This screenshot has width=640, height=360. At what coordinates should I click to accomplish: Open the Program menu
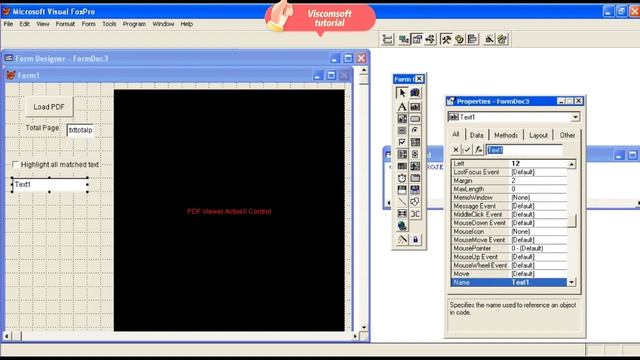coord(134,24)
